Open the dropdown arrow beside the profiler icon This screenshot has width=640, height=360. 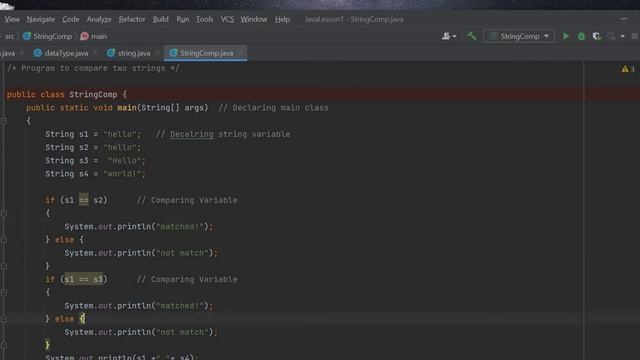622,36
